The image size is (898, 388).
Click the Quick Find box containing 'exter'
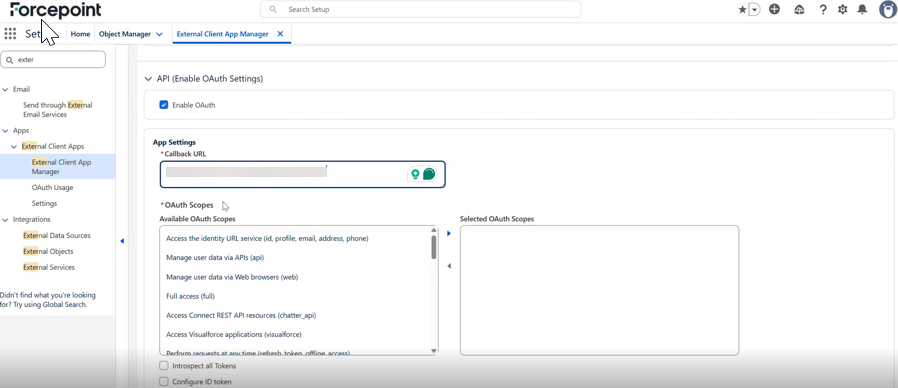[x=53, y=59]
